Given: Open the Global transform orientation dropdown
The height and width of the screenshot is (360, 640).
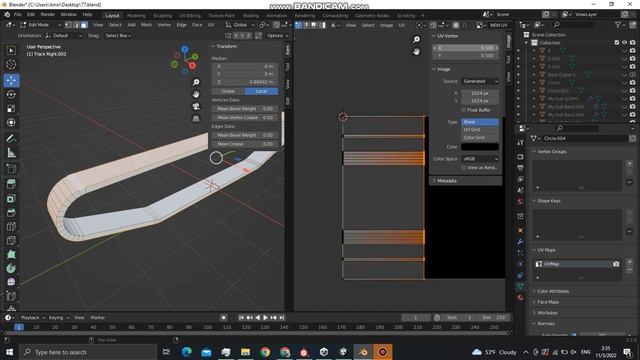Looking at the screenshot, I should 239,25.
